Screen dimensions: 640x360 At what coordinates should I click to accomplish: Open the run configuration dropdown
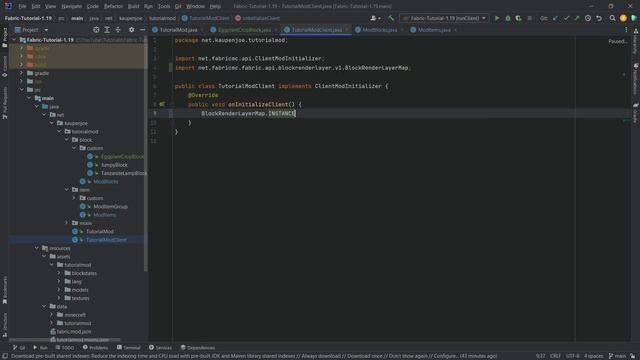point(444,18)
